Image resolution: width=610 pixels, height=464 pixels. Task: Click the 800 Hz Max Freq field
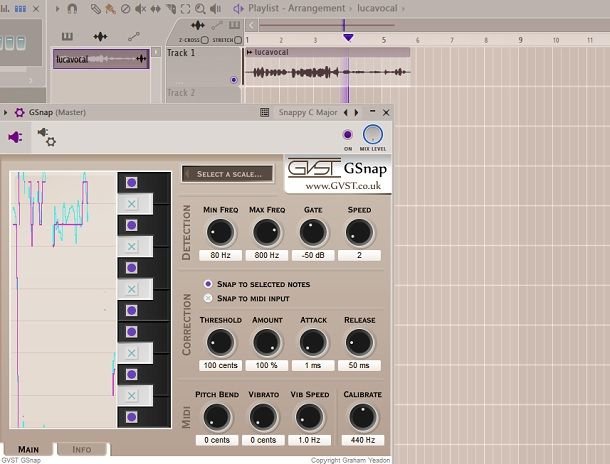point(266,255)
